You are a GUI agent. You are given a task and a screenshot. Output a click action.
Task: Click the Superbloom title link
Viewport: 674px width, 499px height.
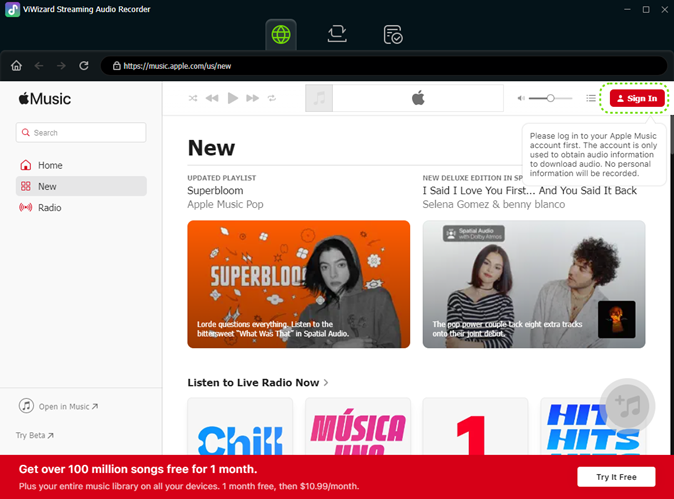[215, 190]
